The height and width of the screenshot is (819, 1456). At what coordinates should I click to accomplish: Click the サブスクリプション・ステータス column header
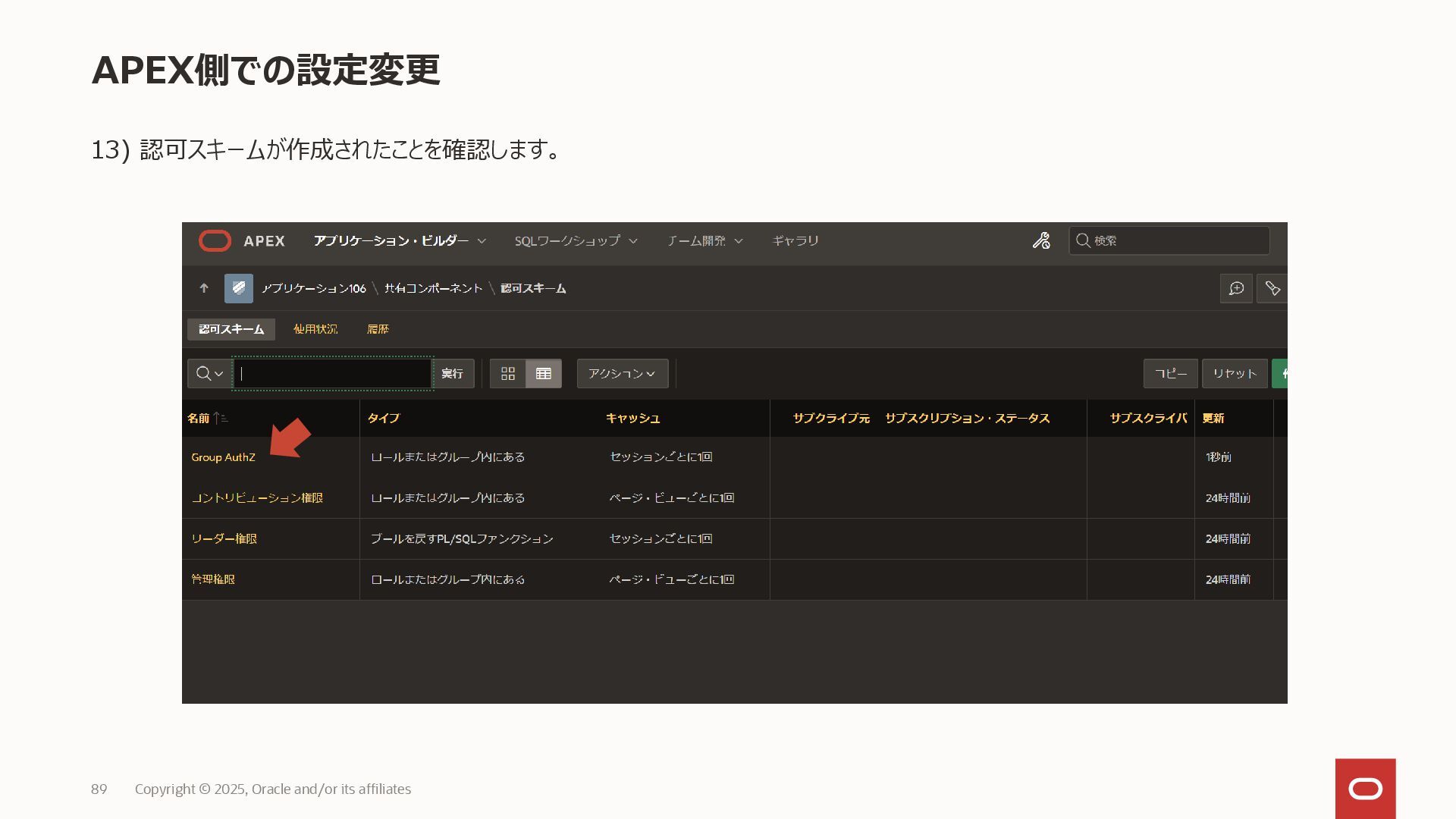[x=968, y=419]
